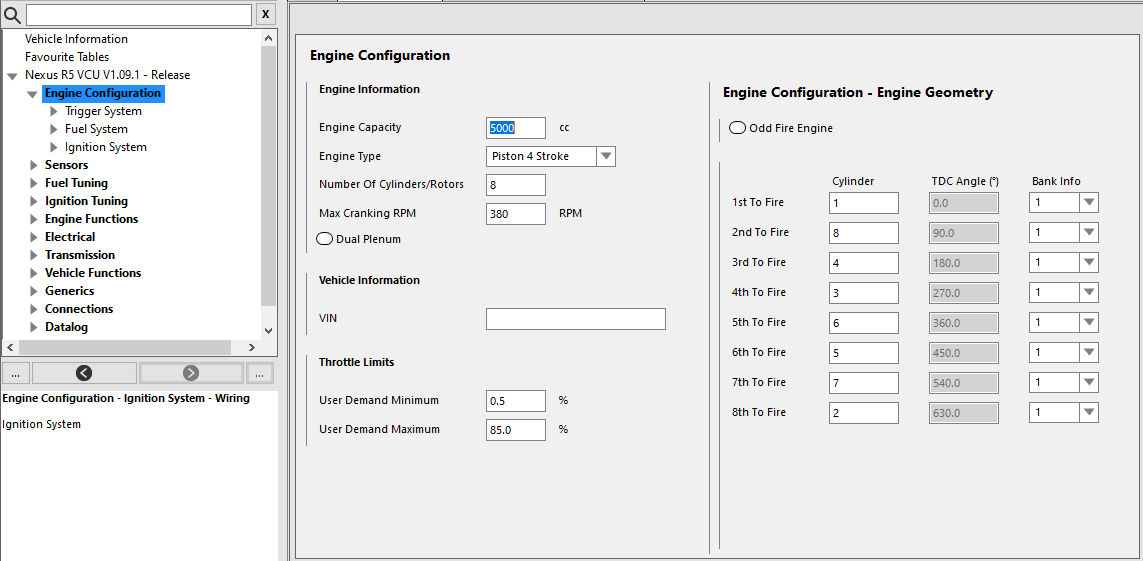Screen dimensions: 1143x561
Task: Open Vehicle Information in the tree
Action: (76, 39)
